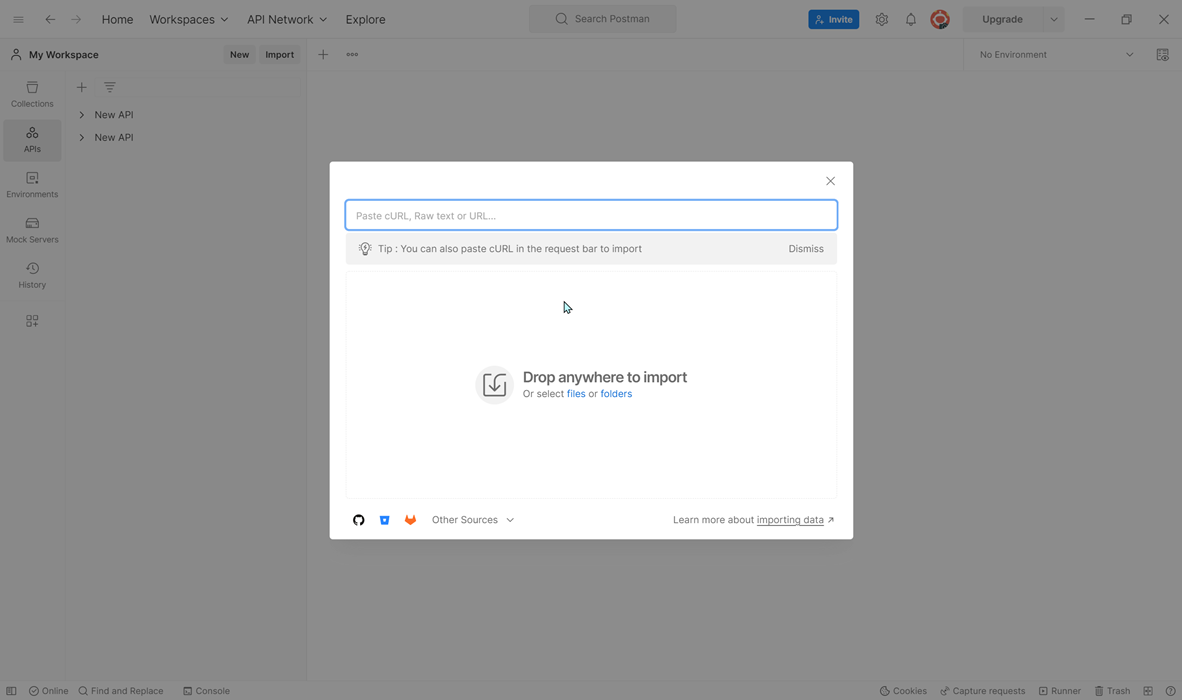Viewport: 1182px width, 700px height.
Task: Expand the arrow next to Upgrade
Action: click(x=1054, y=20)
